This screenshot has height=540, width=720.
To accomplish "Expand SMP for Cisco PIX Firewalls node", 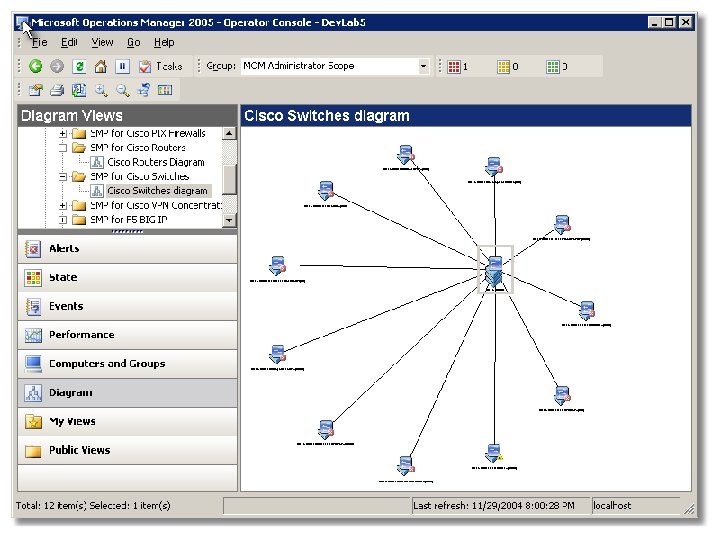I will click(63, 134).
